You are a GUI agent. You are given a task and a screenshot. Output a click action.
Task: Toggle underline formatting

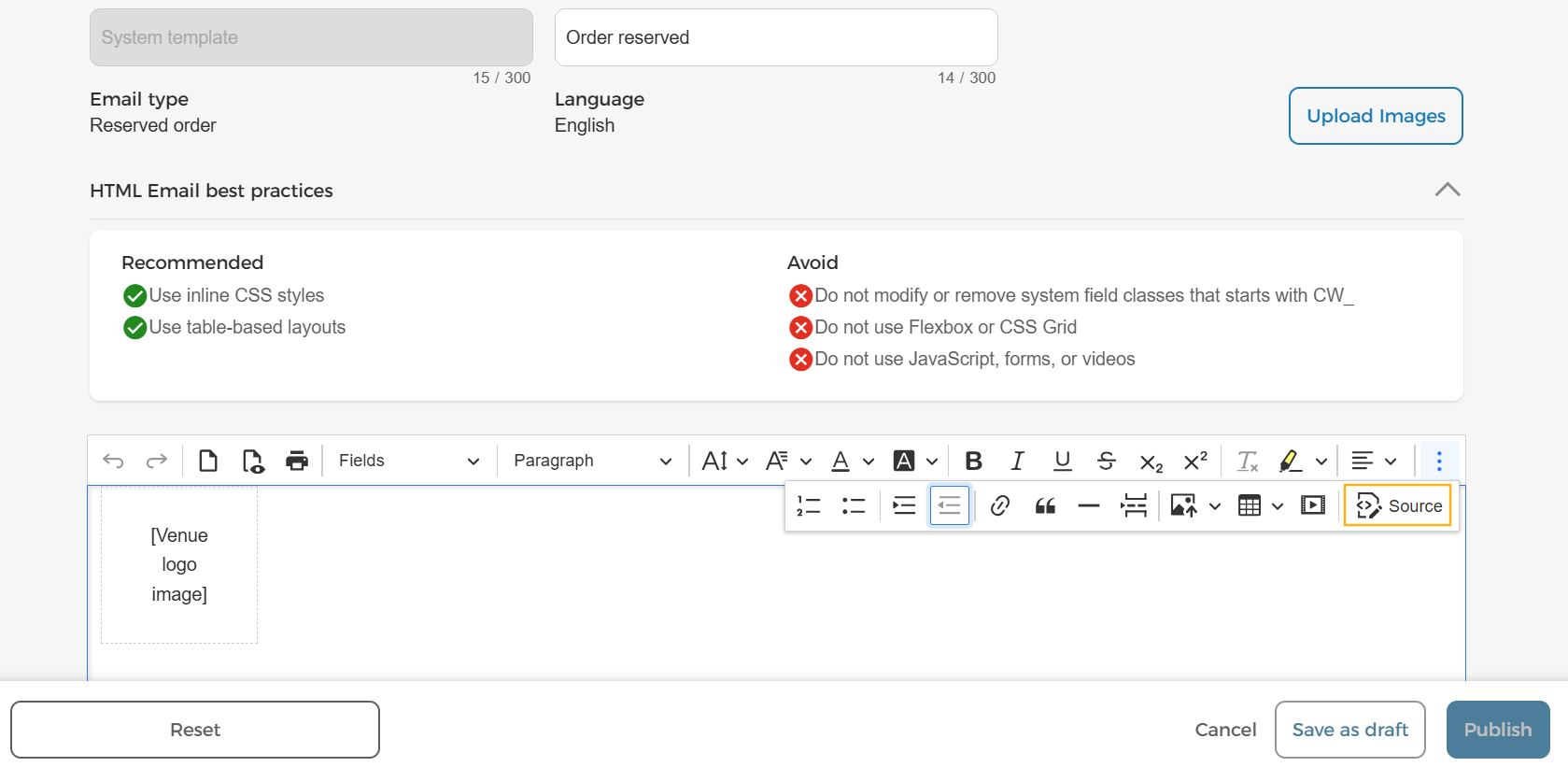click(x=1063, y=461)
